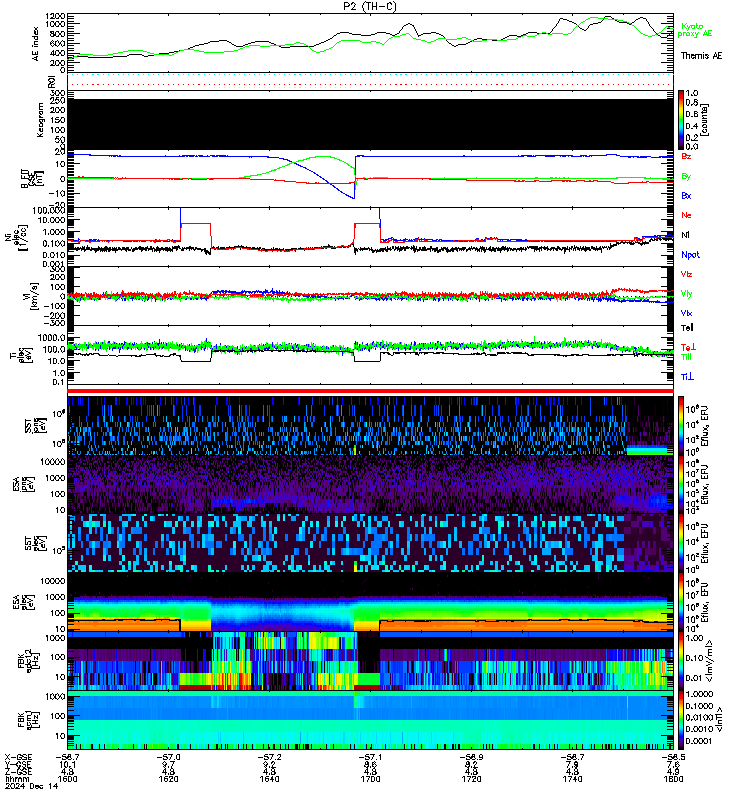This screenshot has width=750, height=800.
Task: Click the 1200 tick on the AE axis
Action: (55, 16)
